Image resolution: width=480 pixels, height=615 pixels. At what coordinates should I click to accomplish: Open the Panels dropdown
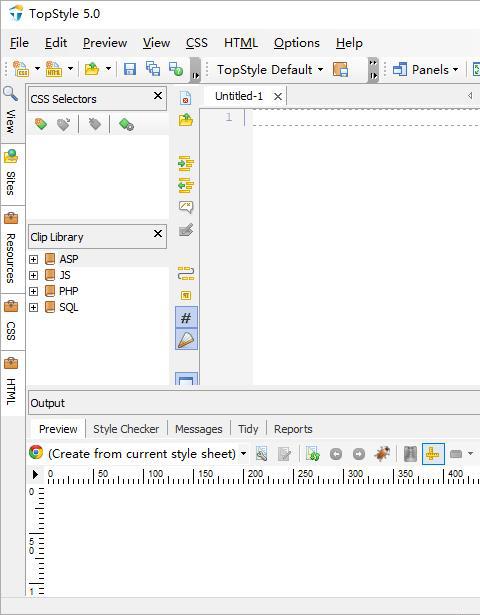coord(425,69)
